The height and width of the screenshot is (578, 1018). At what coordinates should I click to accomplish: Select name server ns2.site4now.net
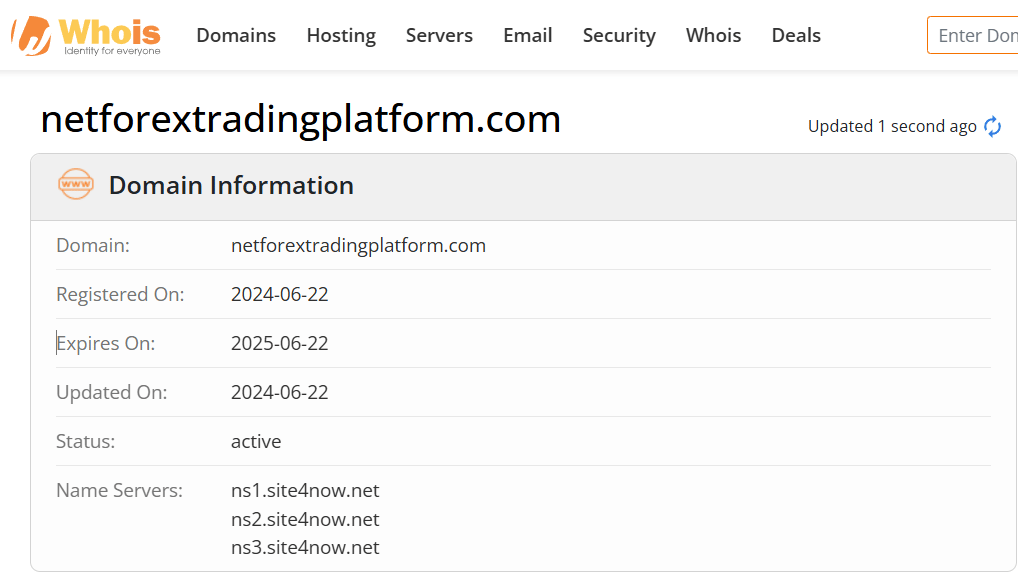305,519
